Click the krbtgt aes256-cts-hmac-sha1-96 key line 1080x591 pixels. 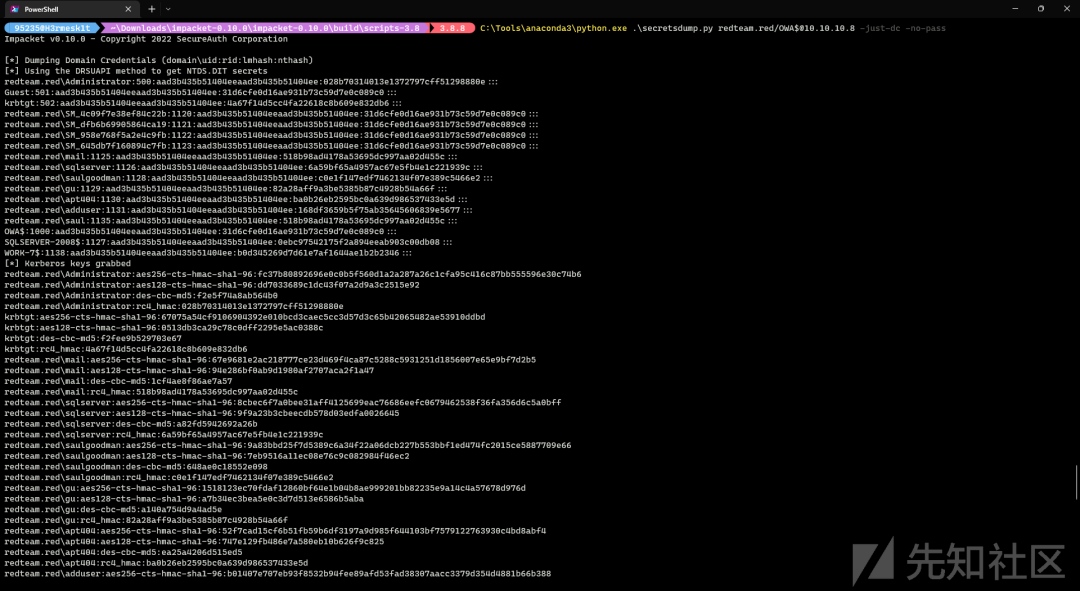point(245,317)
